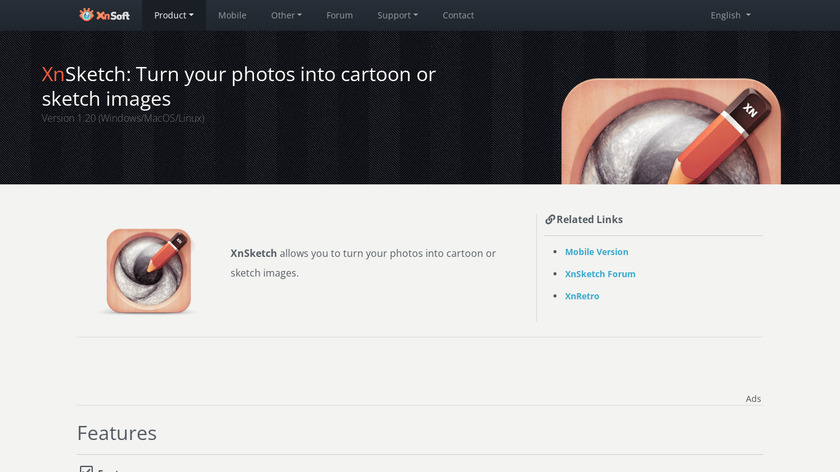840x472 pixels.
Task: Expand the Product dropdown menu
Action: point(174,15)
